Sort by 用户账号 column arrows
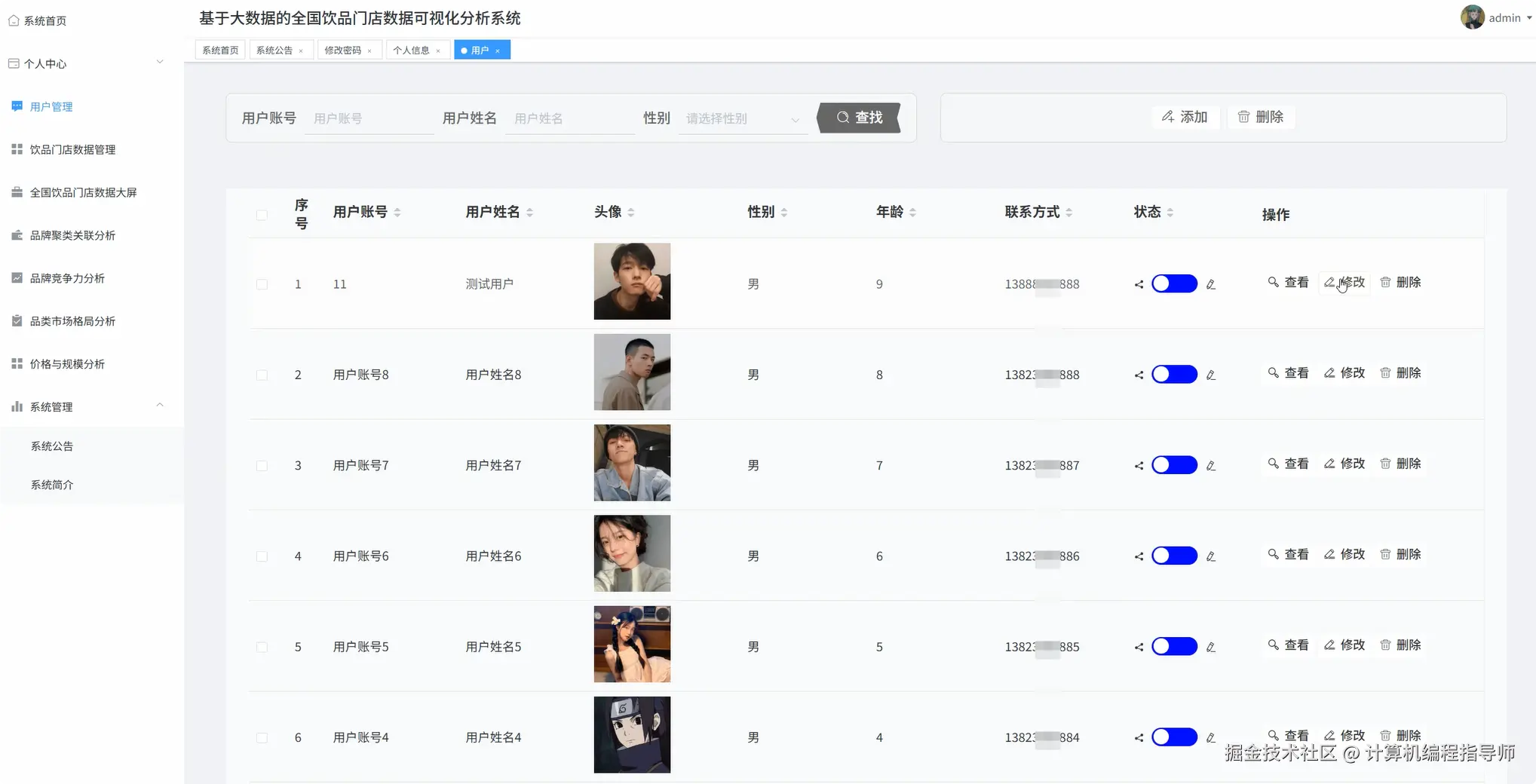Image resolution: width=1536 pixels, height=784 pixels. [397, 213]
